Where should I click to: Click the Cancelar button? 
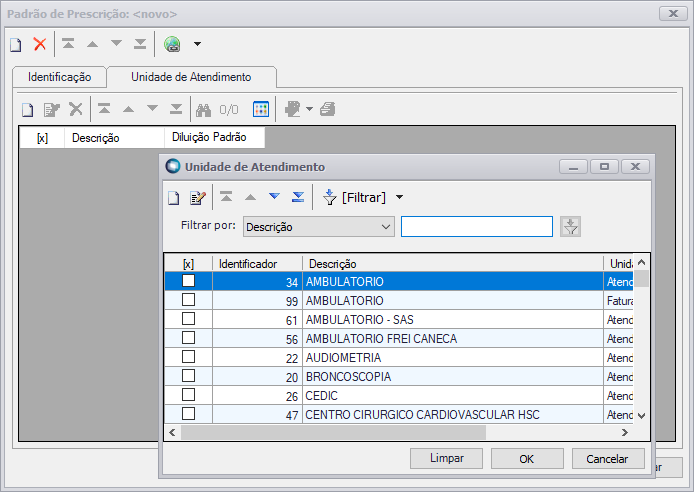[x=608, y=458]
